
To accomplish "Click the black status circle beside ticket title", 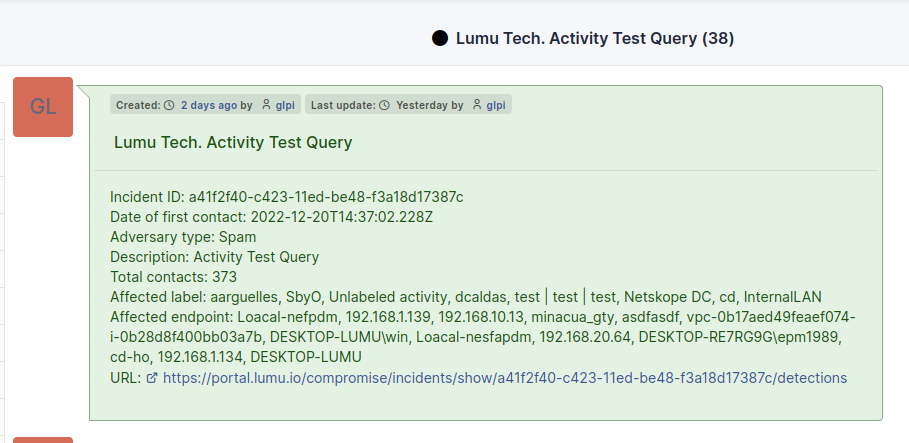I will (439, 39).
